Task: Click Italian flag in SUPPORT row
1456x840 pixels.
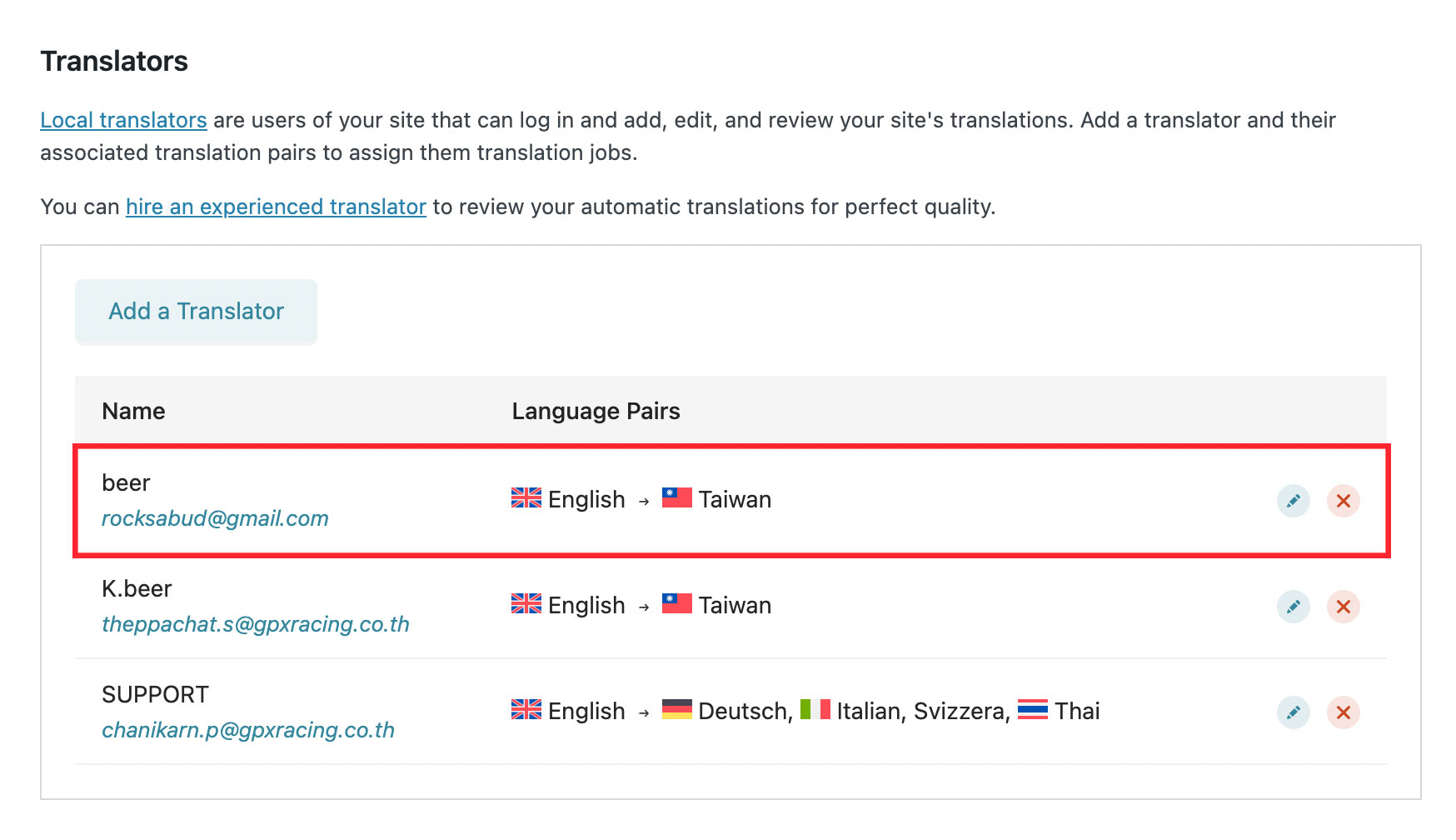Action: [x=815, y=709]
